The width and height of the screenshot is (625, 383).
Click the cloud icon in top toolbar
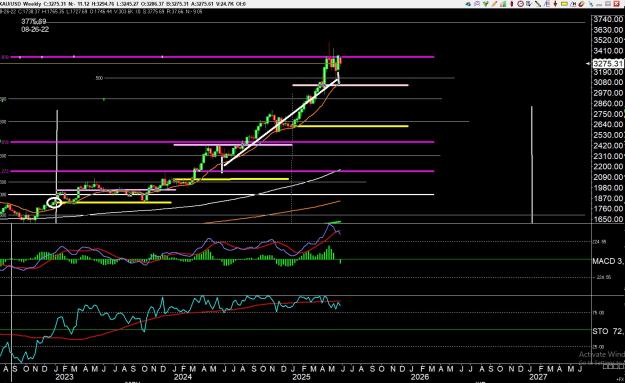tap(468, 4)
